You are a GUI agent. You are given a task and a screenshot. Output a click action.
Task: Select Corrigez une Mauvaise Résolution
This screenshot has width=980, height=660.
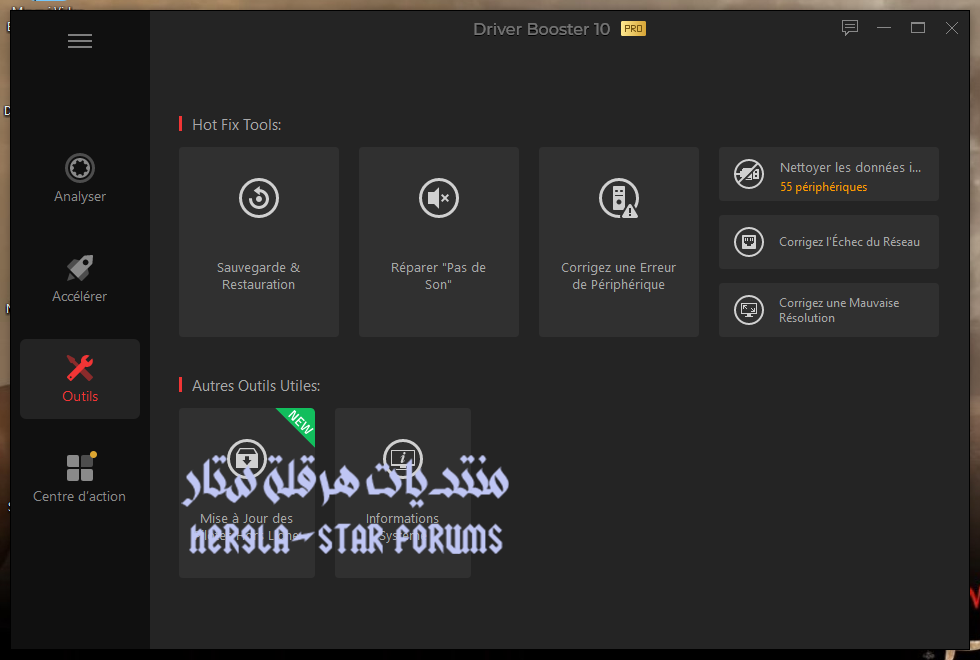(x=829, y=310)
